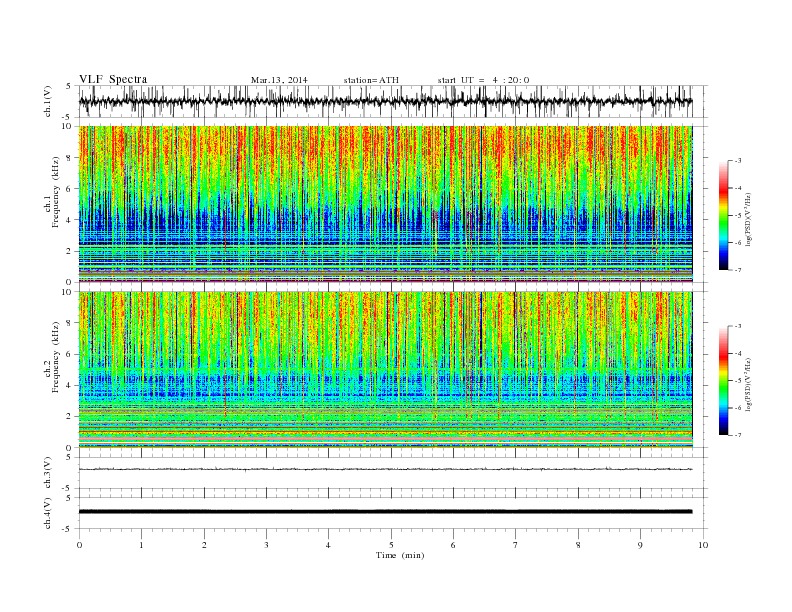Click the '4' time axis tick label
Viewport: 792px width, 612px height.
click(328, 545)
